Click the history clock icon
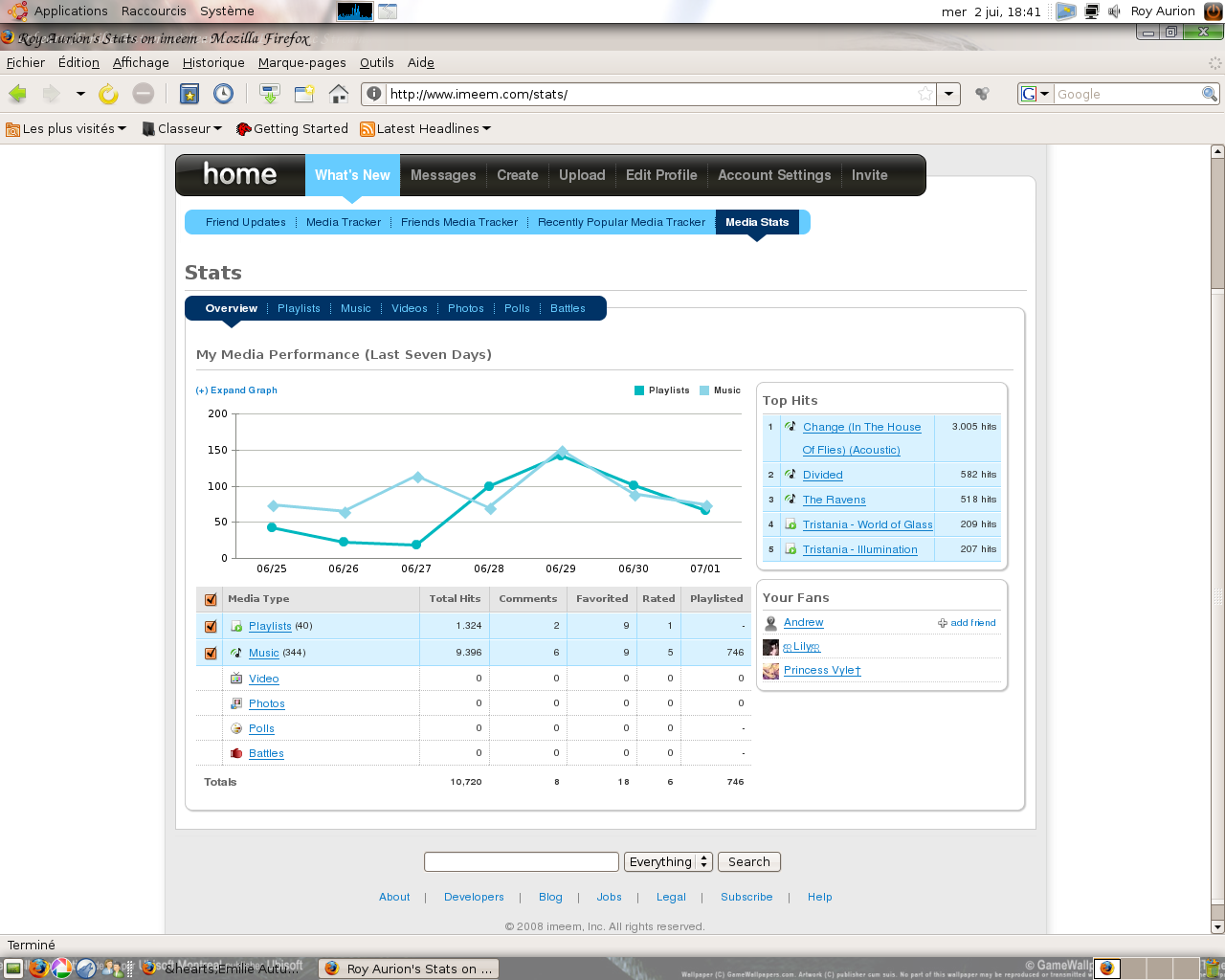The image size is (1225, 980). (223, 94)
